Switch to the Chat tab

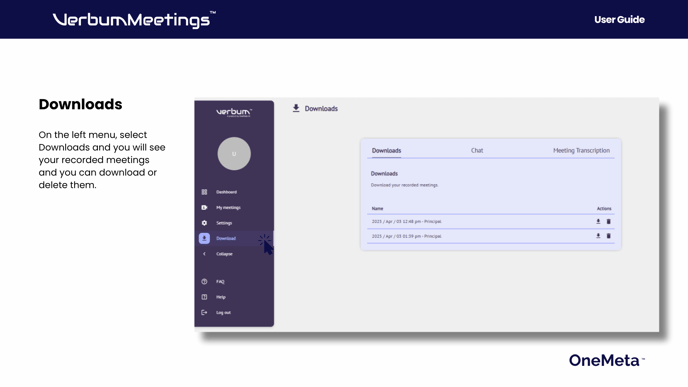pos(477,150)
